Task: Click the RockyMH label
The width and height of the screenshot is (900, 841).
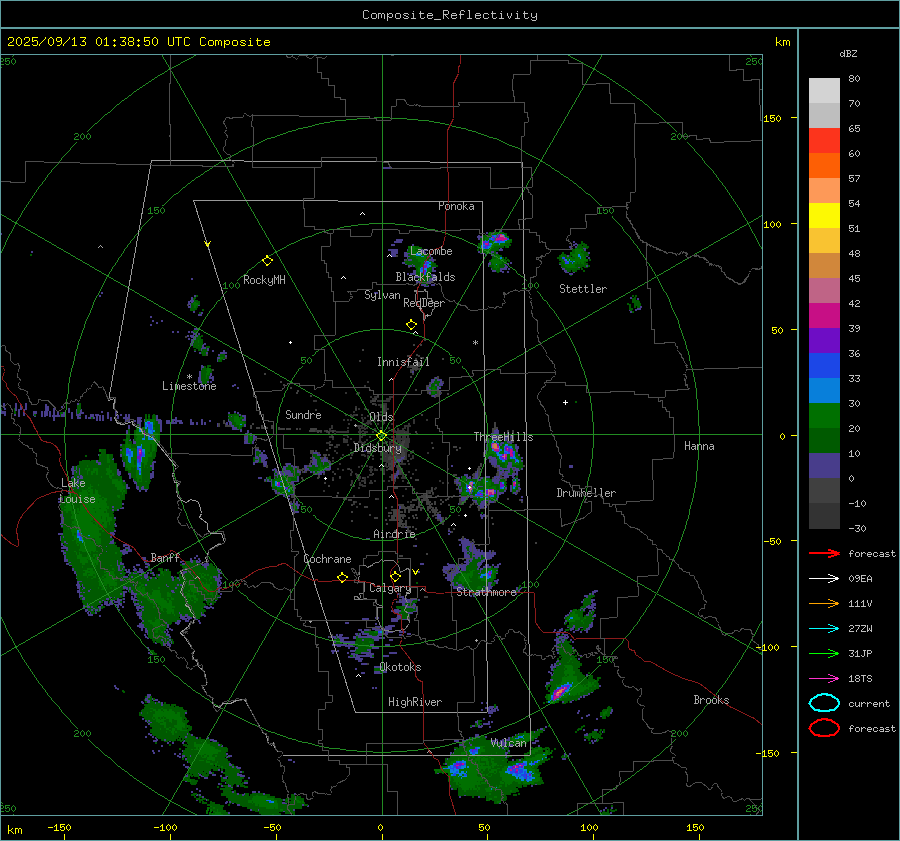Action: (264, 280)
